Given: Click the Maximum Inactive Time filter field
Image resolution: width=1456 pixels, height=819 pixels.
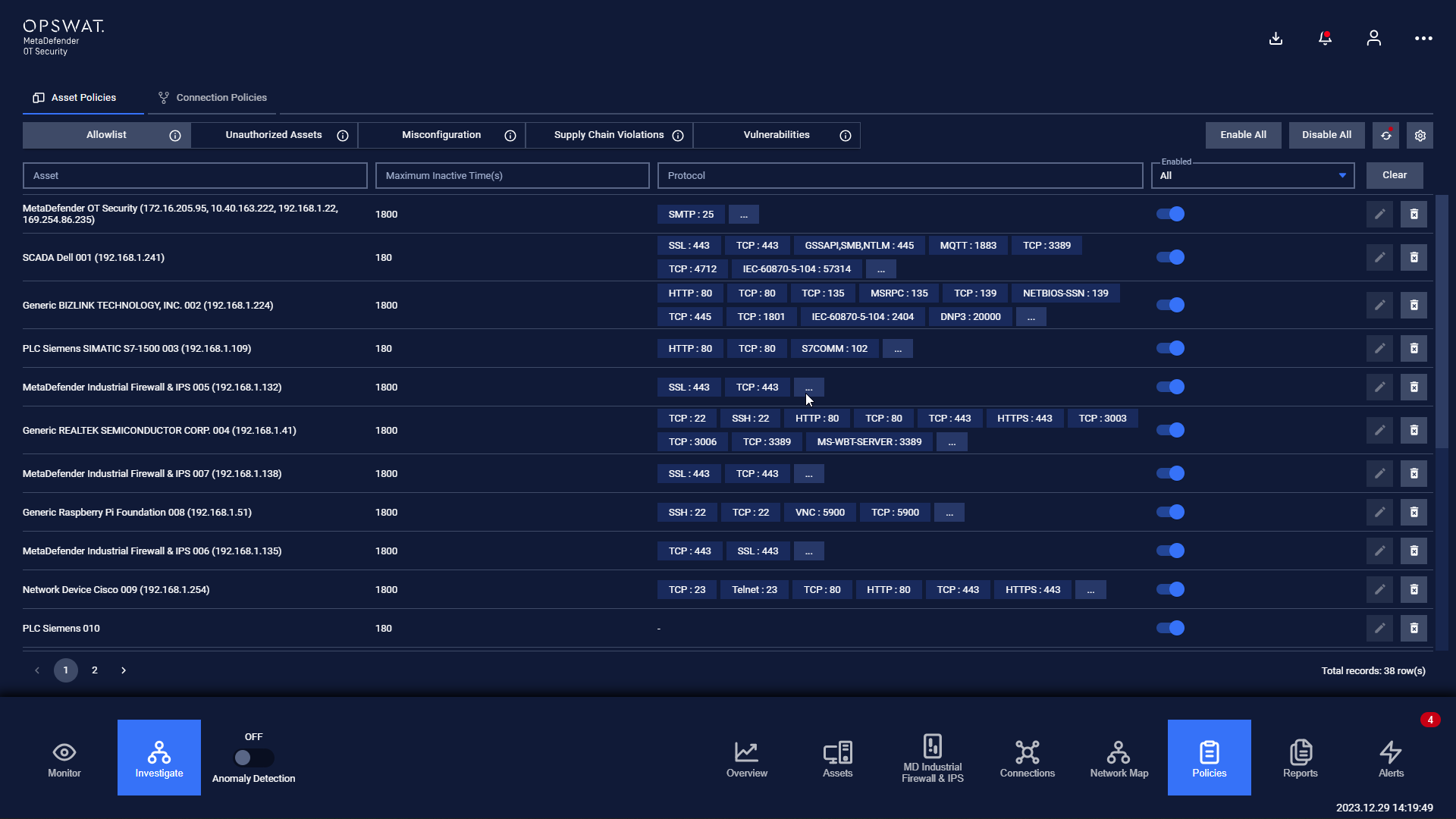Looking at the screenshot, I should (513, 175).
